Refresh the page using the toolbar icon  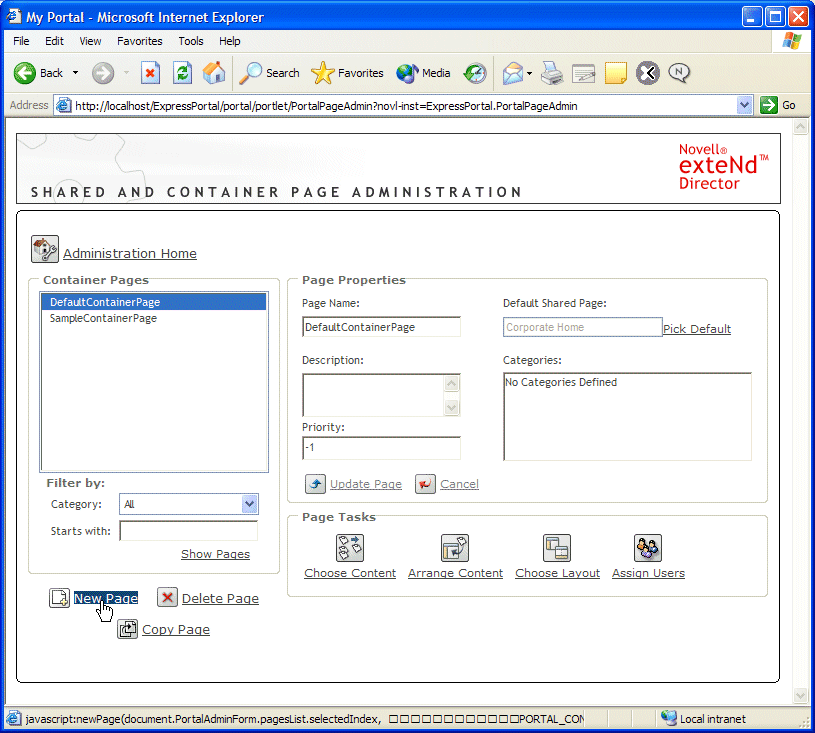coord(182,72)
